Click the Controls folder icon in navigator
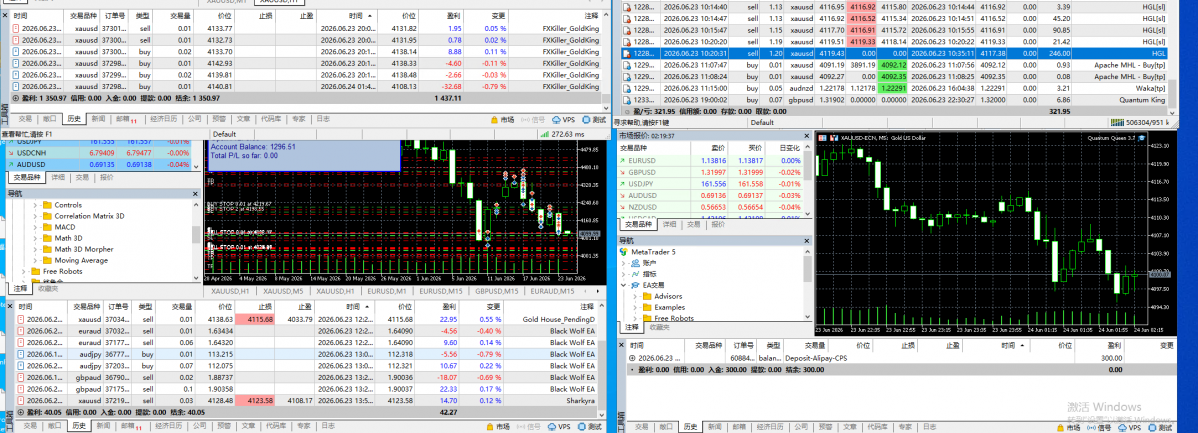Viewport: 1198px width, 433px height. (x=47, y=205)
